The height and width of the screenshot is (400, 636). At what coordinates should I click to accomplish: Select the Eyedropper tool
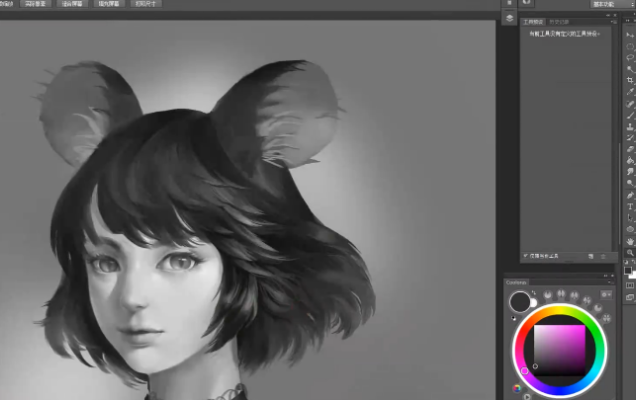(630, 92)
